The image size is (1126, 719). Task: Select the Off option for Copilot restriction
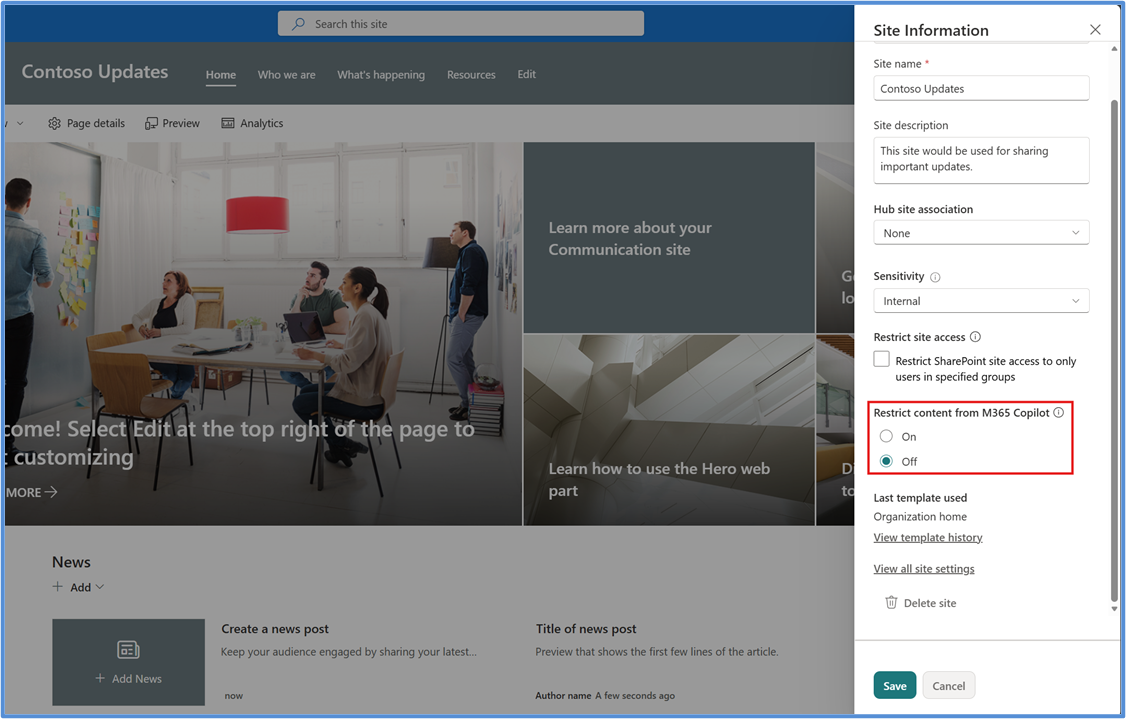tap(885, 461)
